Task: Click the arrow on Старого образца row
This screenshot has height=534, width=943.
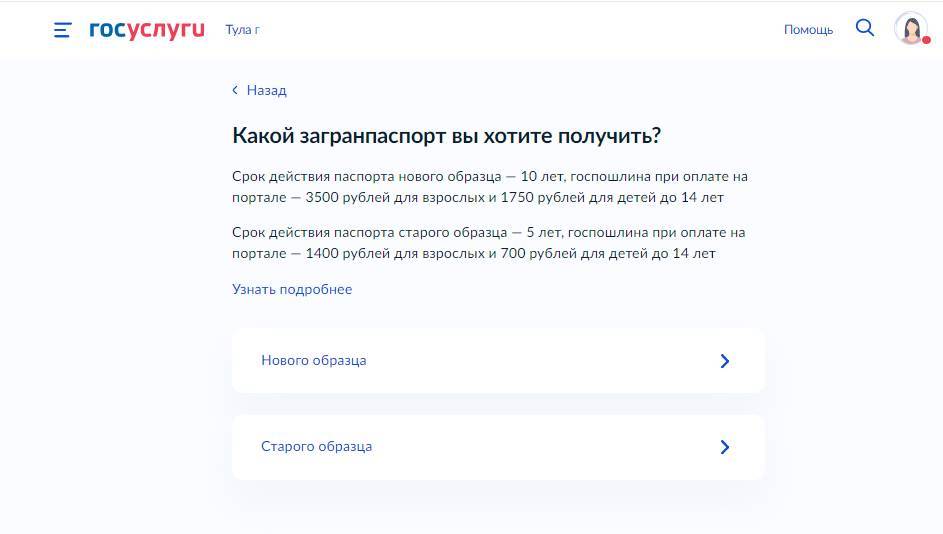Action: tap(725, 447)
